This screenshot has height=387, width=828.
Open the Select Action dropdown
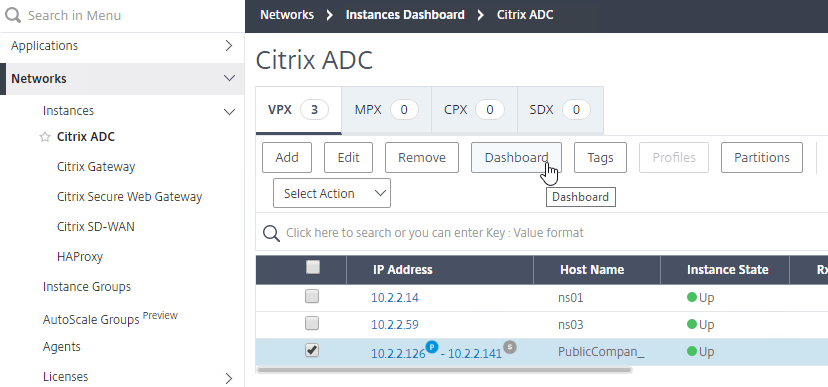pos(332,193)
